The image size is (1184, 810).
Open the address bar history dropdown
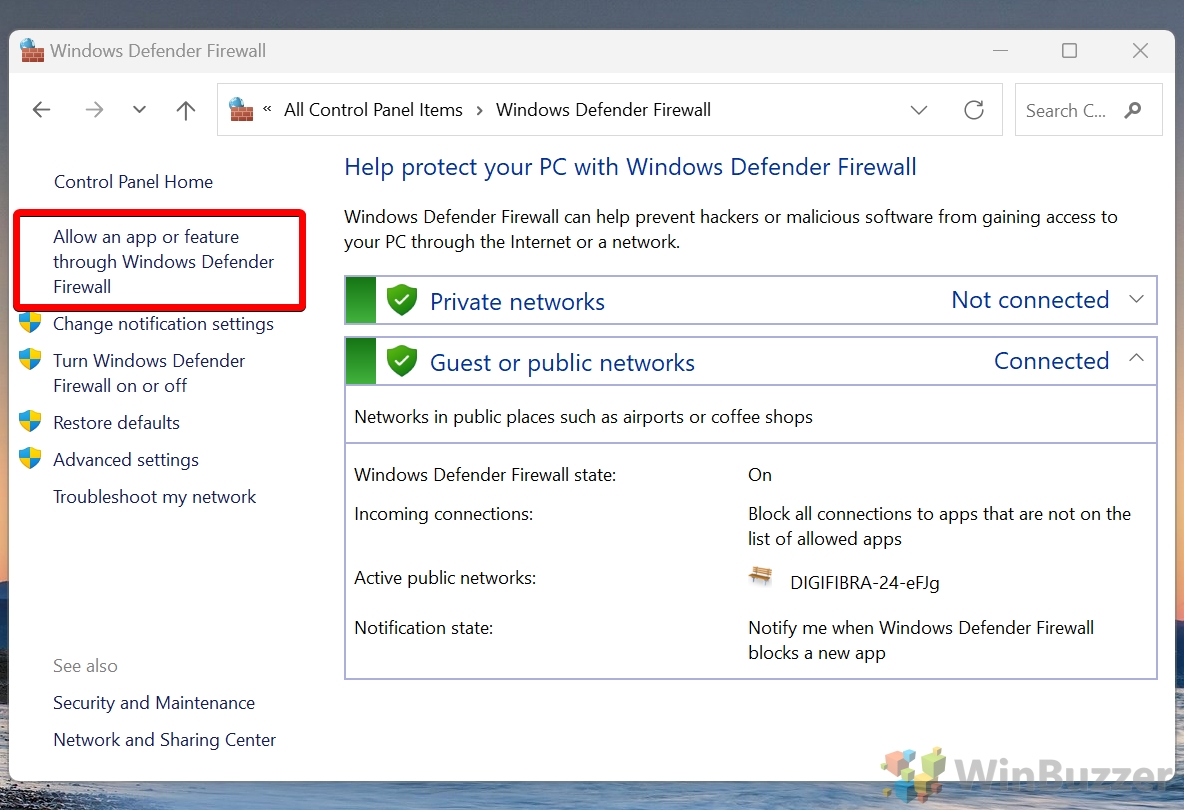tap(919, 110)
